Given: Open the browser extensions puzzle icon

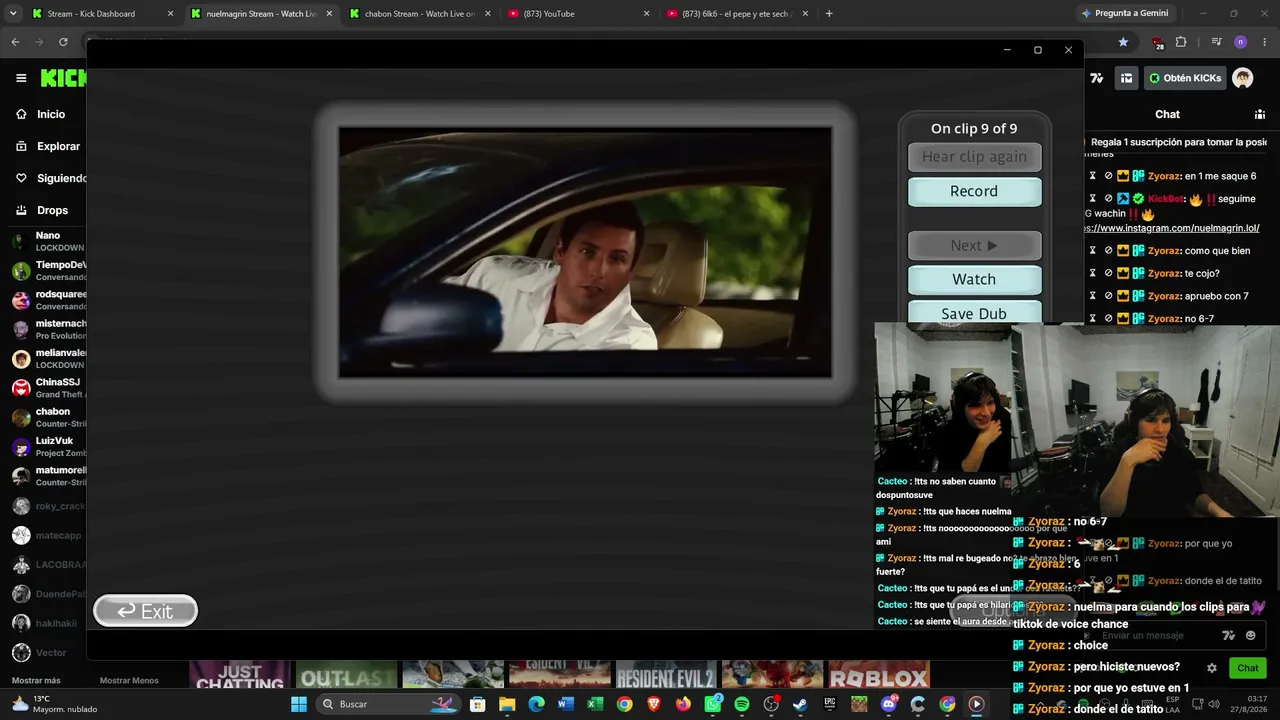Looking at the screenshot, I should tap(1181, 42).
